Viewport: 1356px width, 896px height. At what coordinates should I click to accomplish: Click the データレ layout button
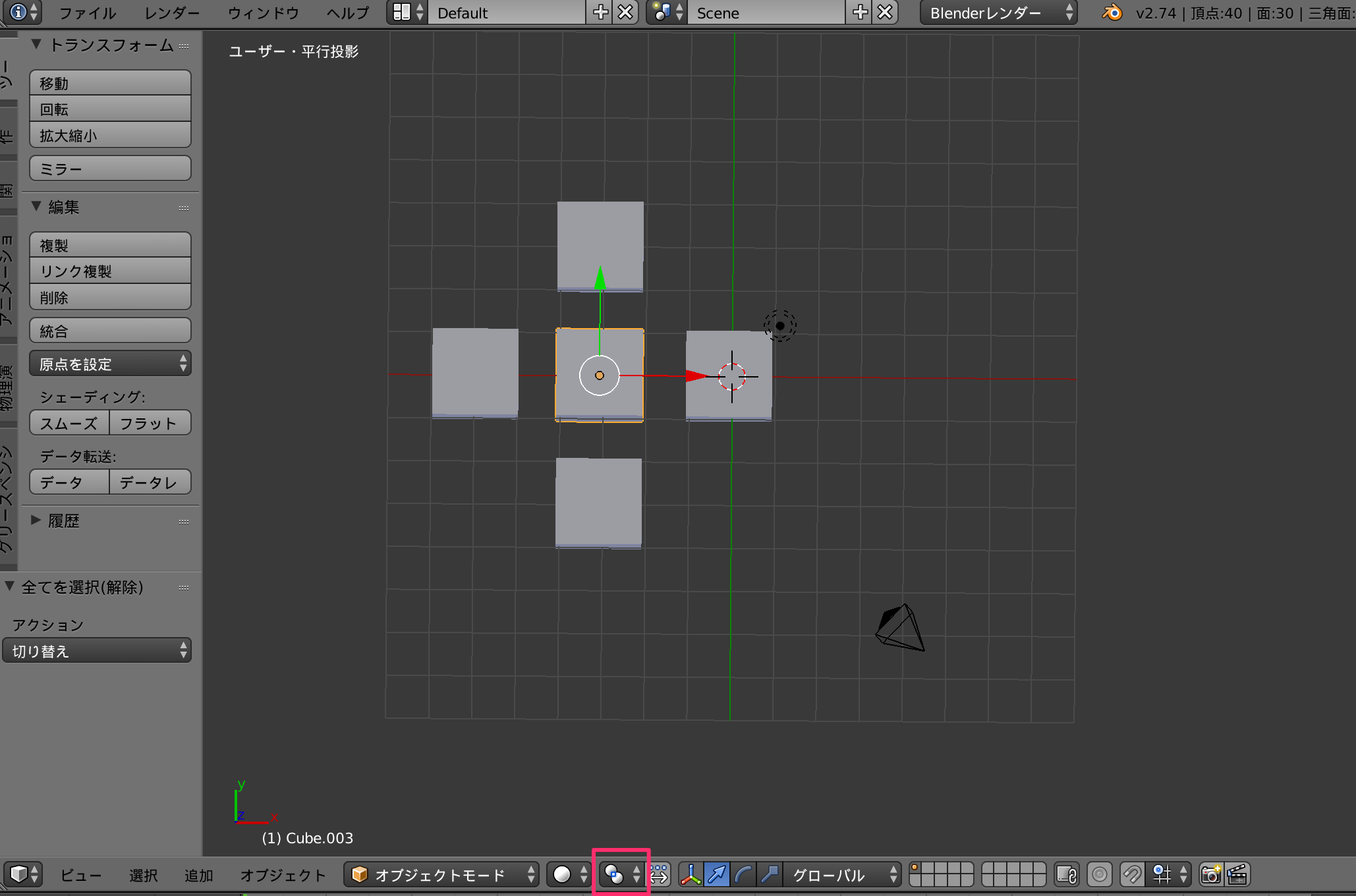click(150, 482)
